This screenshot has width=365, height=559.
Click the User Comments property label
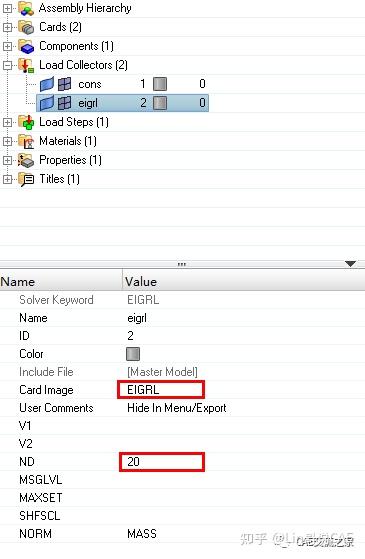tap(56, 408)
